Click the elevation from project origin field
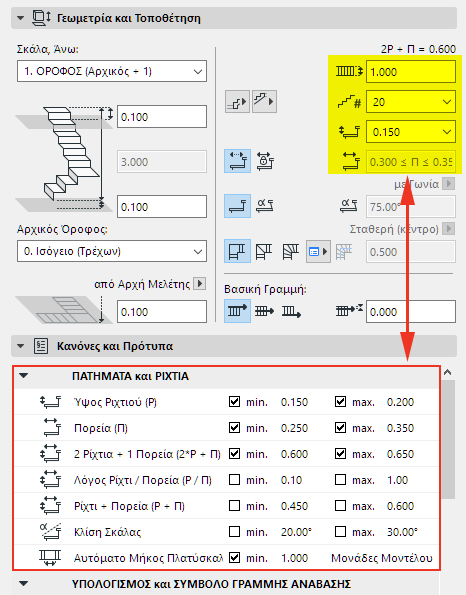Image resolution: width=466 pixels, height=595 pixels. pyautogui.click(x=162, y=312)
